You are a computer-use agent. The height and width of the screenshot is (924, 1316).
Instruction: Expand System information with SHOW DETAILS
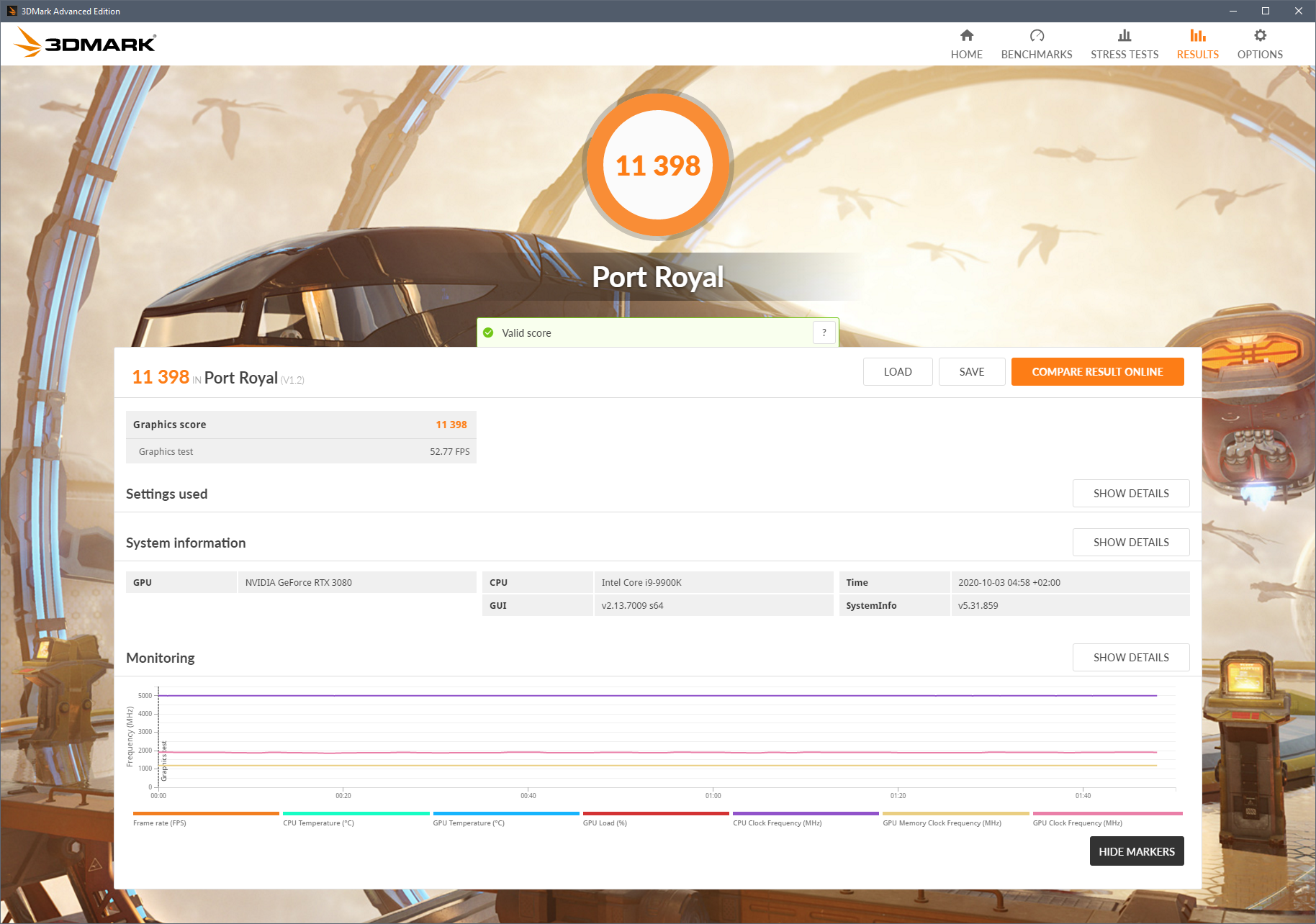1131,542
